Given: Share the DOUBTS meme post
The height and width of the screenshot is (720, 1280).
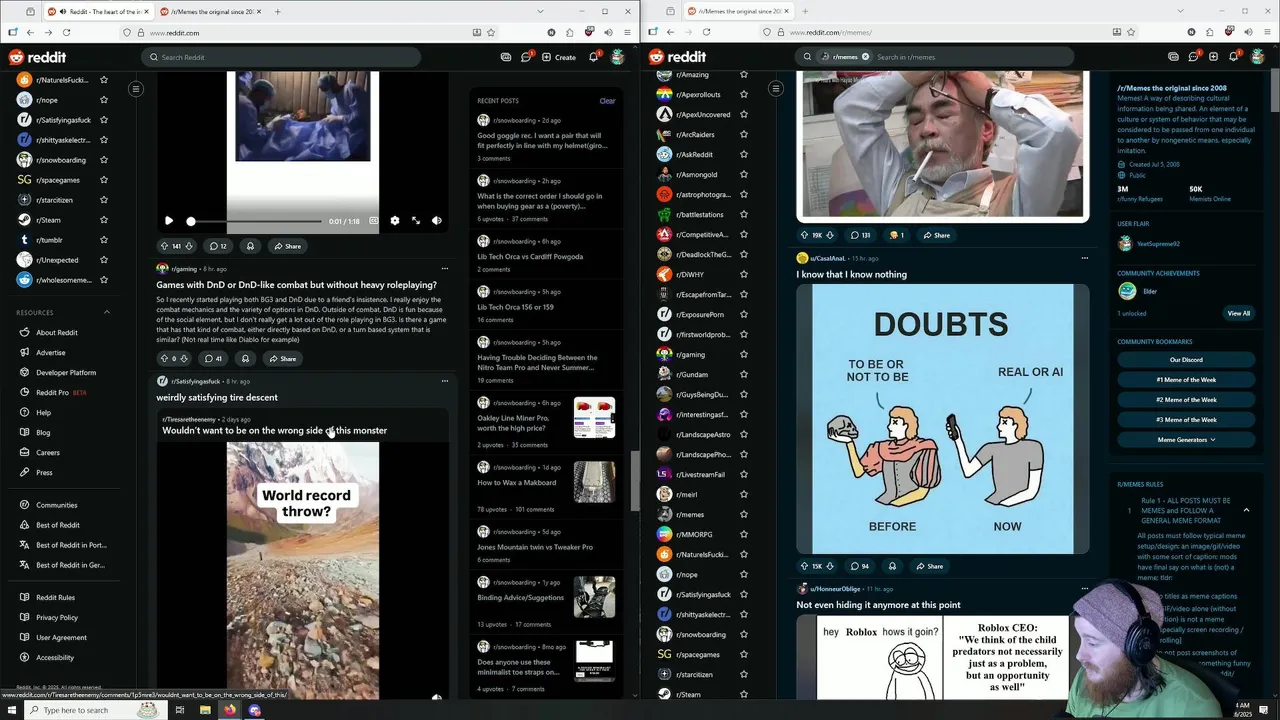Looking at the screenshot, I should pos(928,566).
